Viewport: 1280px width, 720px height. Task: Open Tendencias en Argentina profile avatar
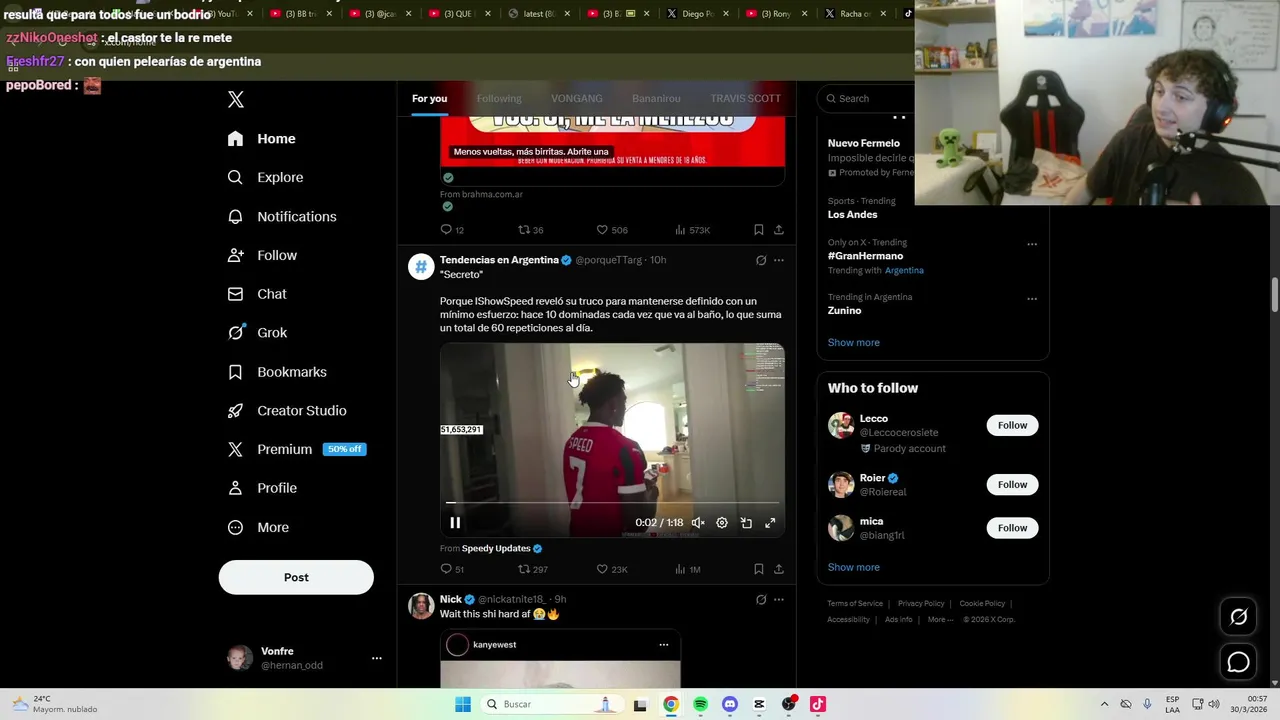click(420, 267)
